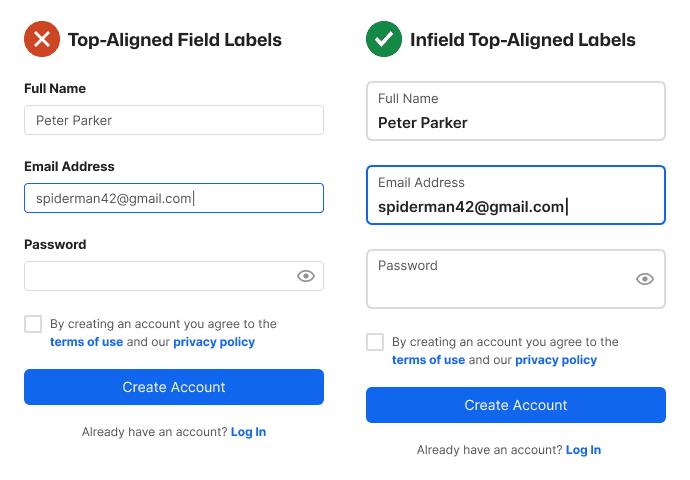
Task: Open the terms of use link in left form
Action: (86, 342)
